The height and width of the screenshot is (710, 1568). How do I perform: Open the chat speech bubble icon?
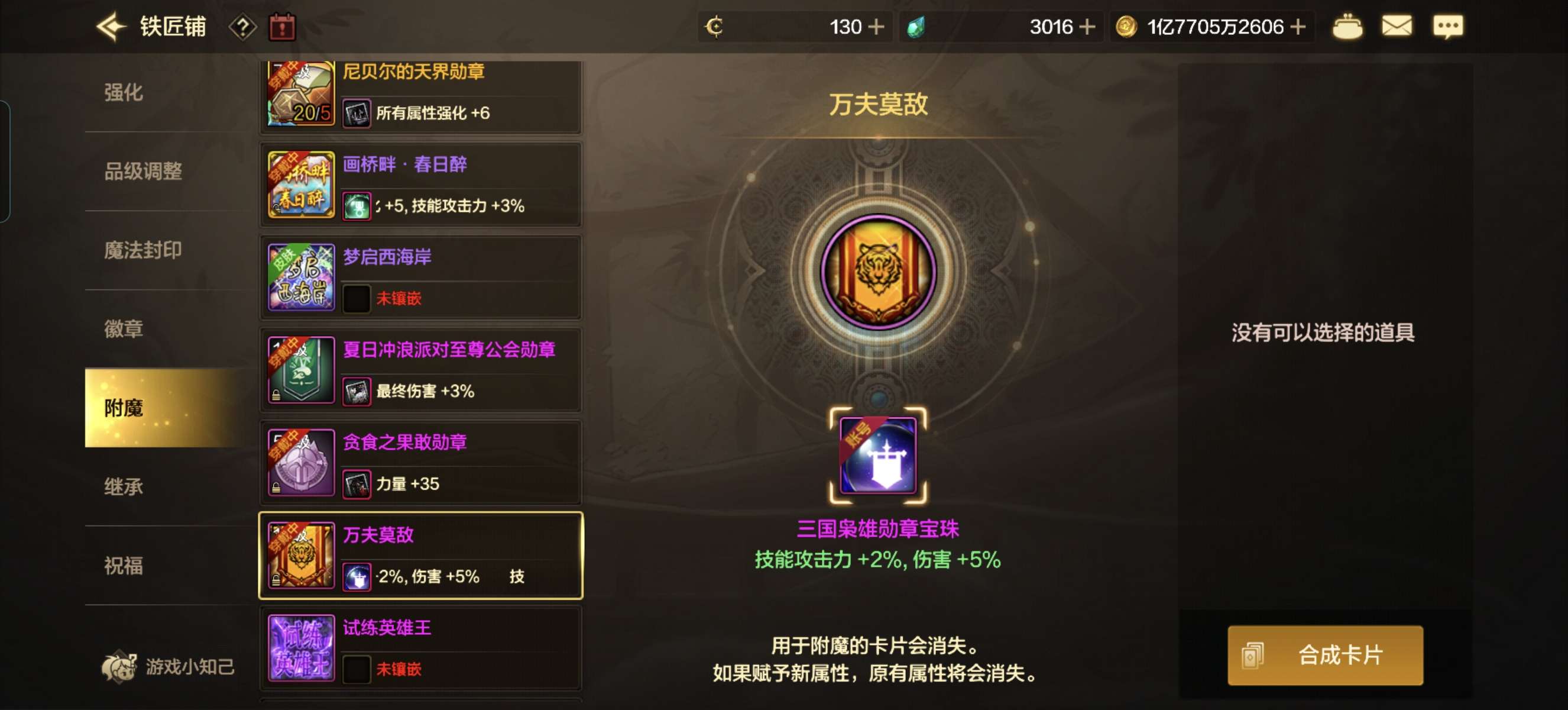pos(1448,27)
